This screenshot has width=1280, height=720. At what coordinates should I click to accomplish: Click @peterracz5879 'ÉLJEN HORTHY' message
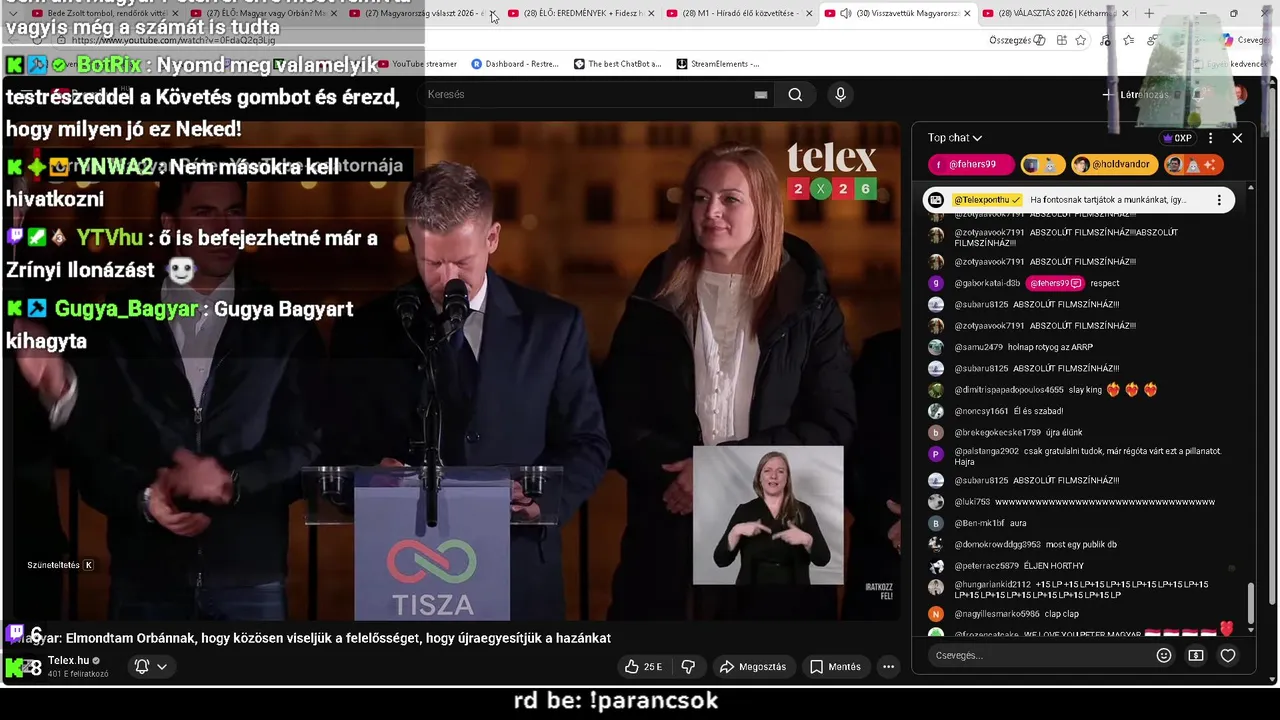(x=1005, y=566)
